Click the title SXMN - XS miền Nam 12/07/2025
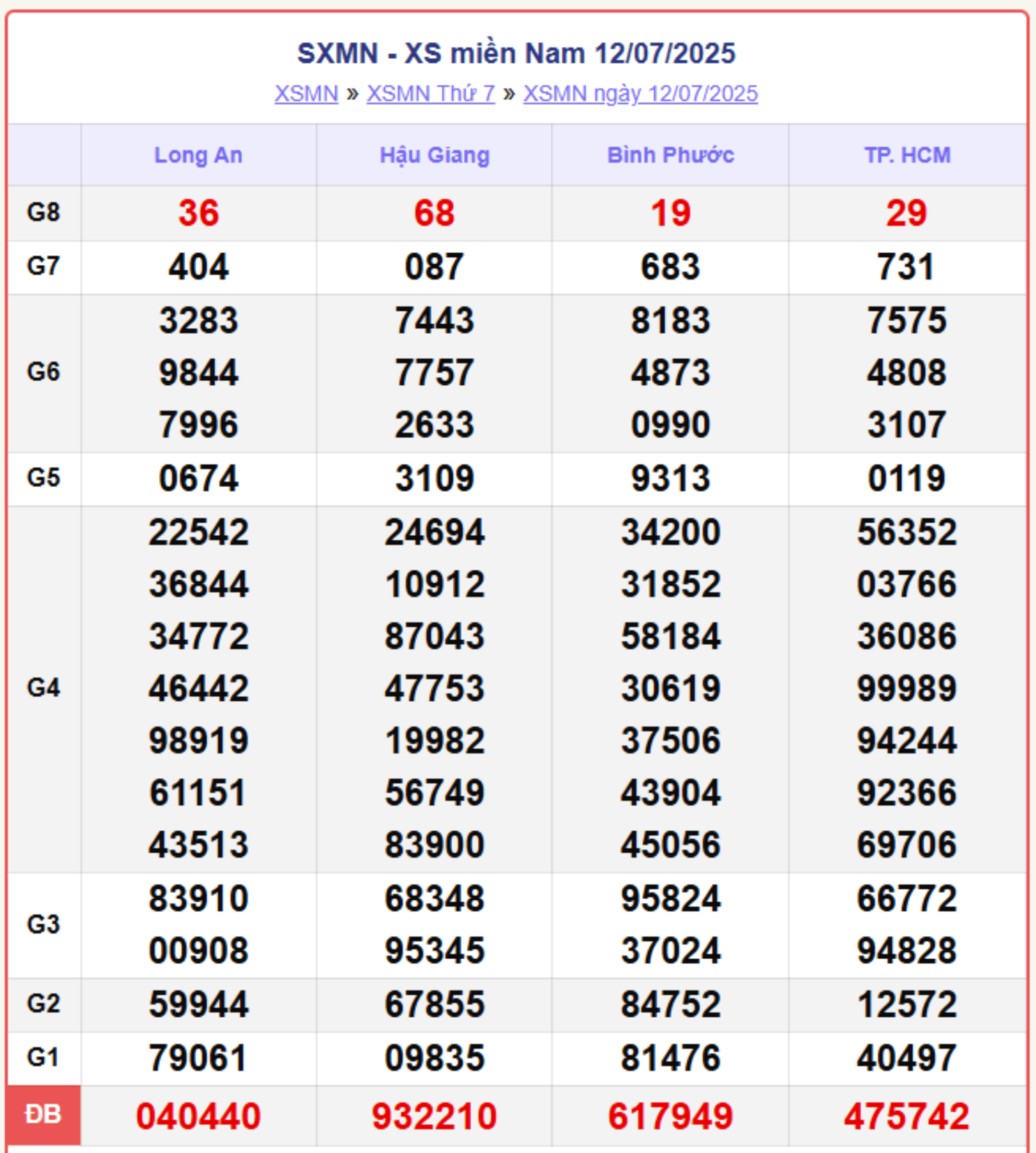 pos(516,53)
